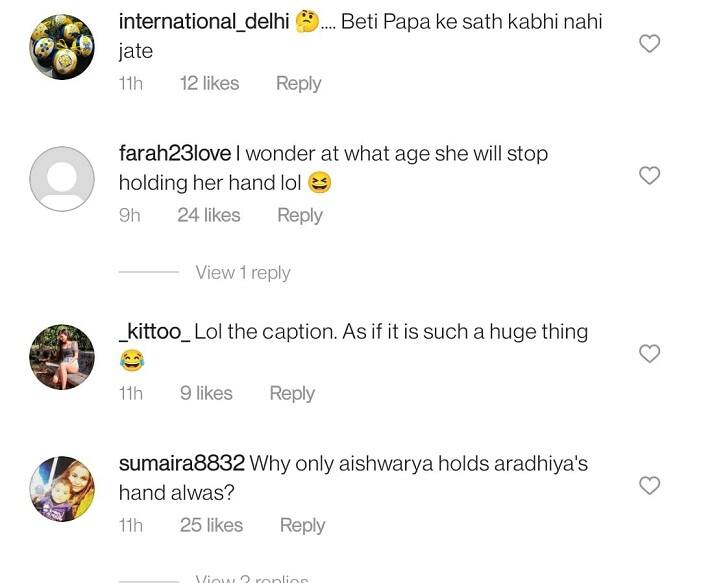This screenshot has height=583, width=701.
Task: Expand View 1 reply under farah23love
Action: 242,272
